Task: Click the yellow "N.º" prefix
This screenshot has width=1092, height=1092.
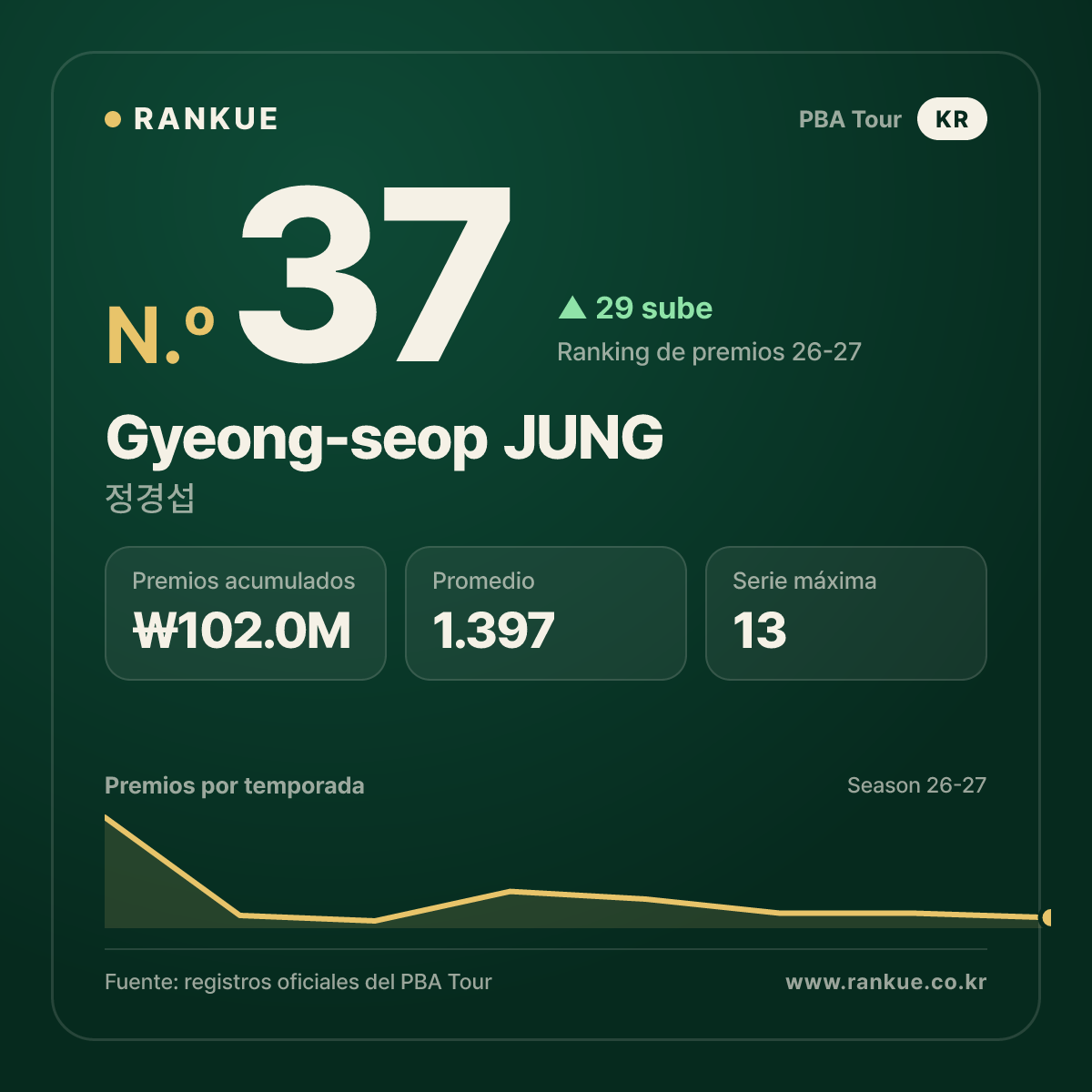Action: pyautogui.click(x=160, y=335)
